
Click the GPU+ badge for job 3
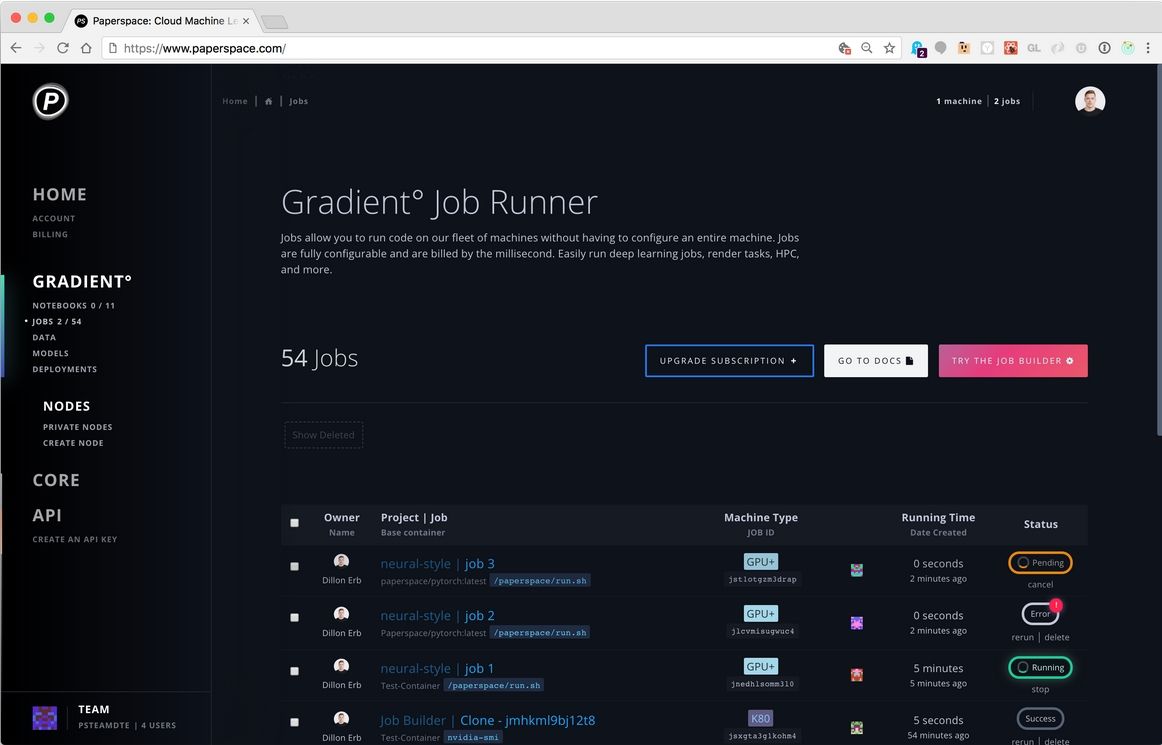pos(760,562)
